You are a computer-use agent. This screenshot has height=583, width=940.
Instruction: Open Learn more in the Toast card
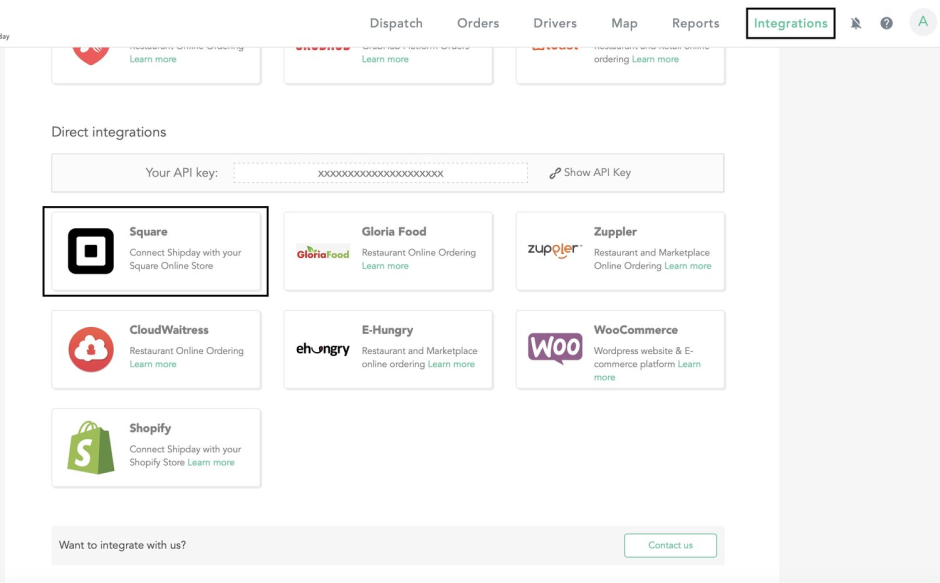(x=655, y=59)
